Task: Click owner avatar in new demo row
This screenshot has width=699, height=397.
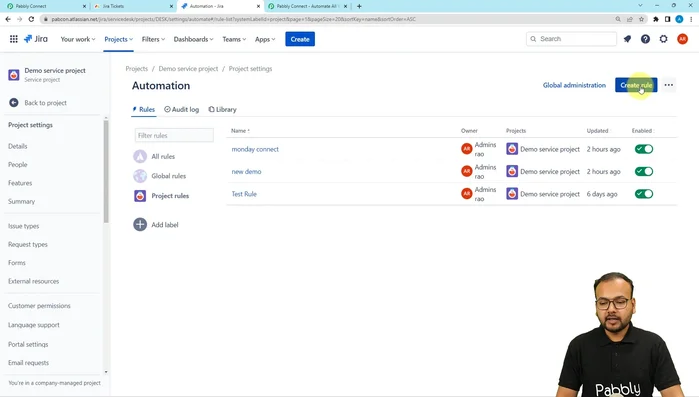Action: coord(466,171)
